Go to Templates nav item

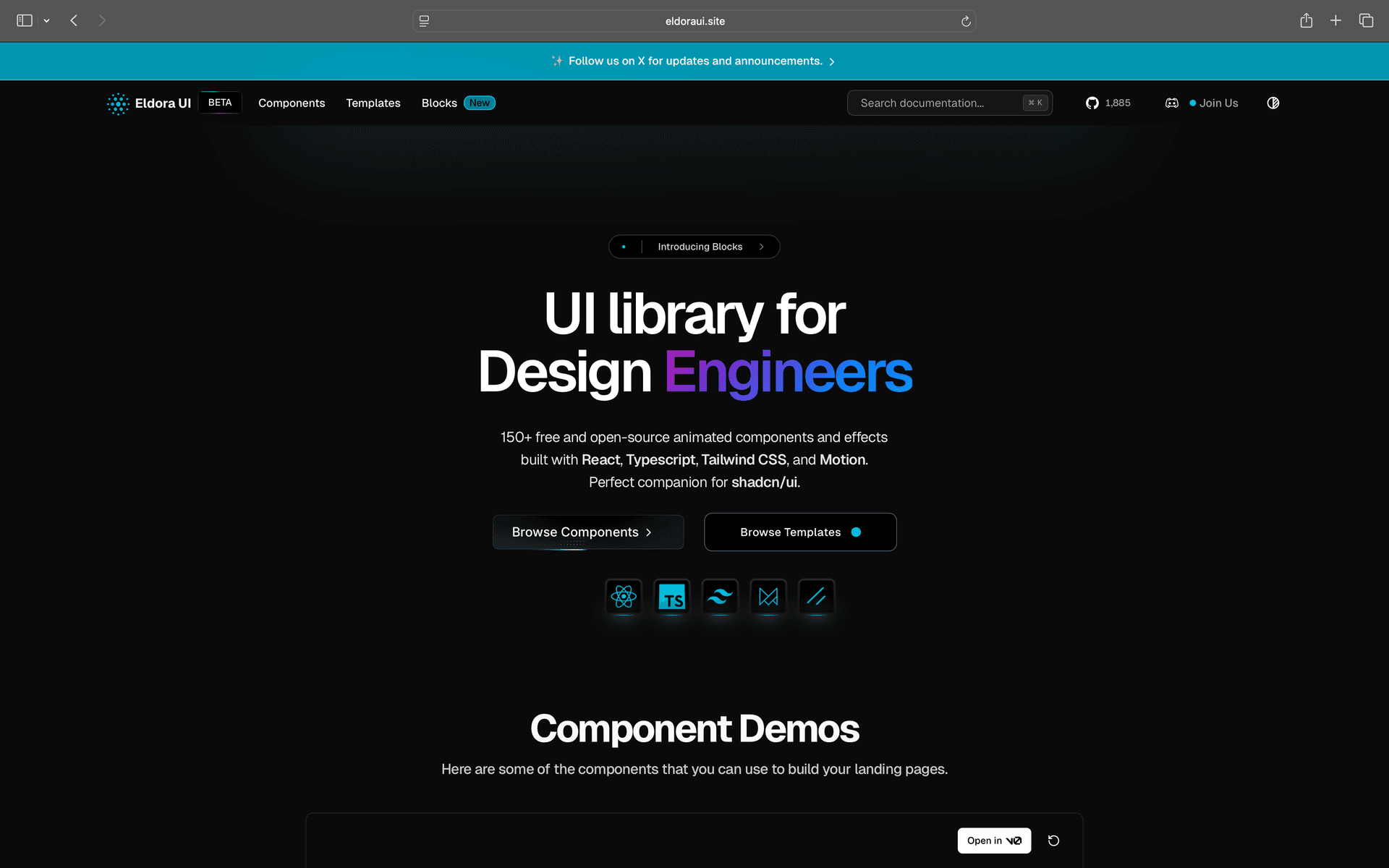point(373,103)
